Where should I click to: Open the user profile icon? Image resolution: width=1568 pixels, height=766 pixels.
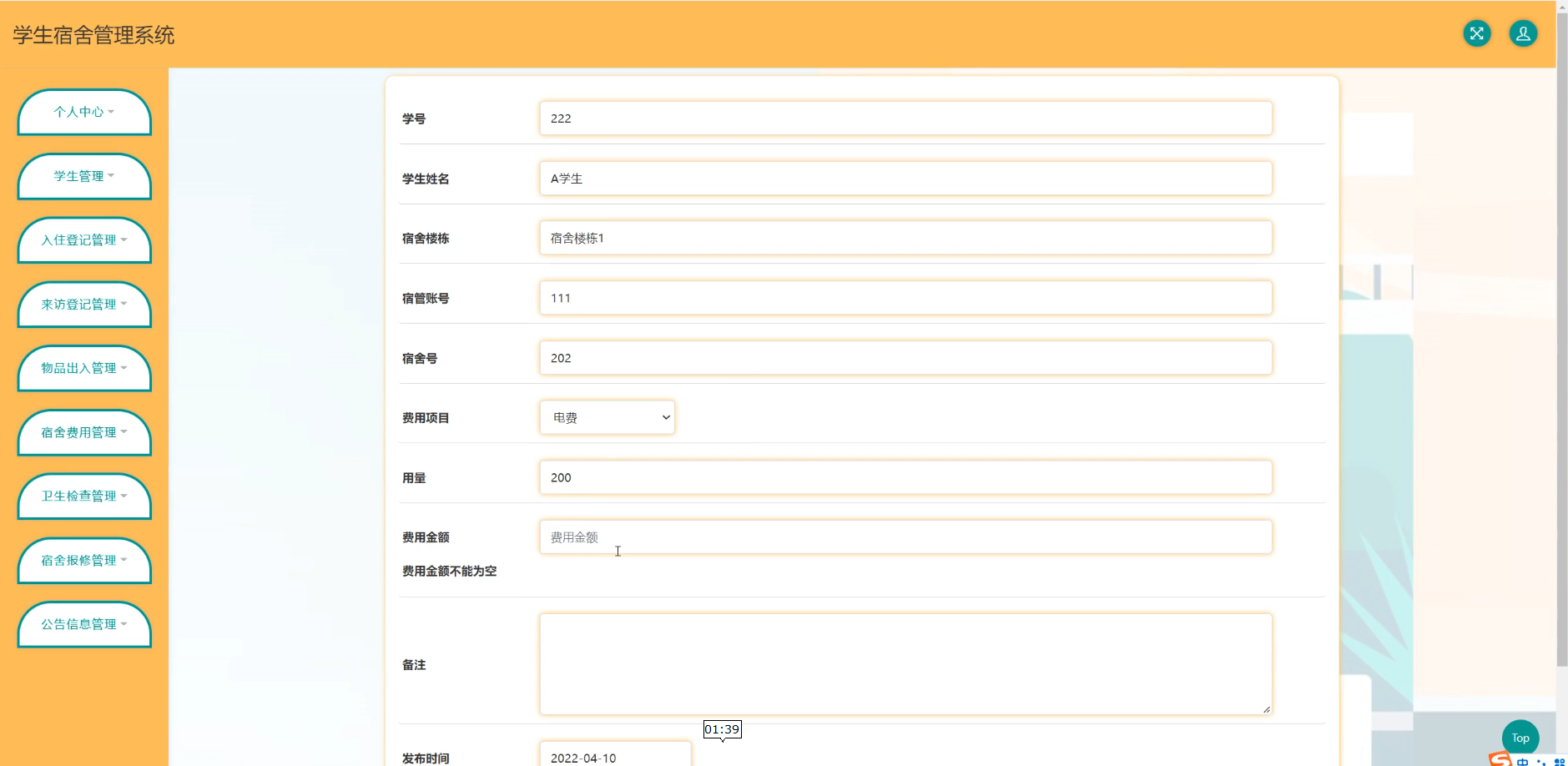1523,33
